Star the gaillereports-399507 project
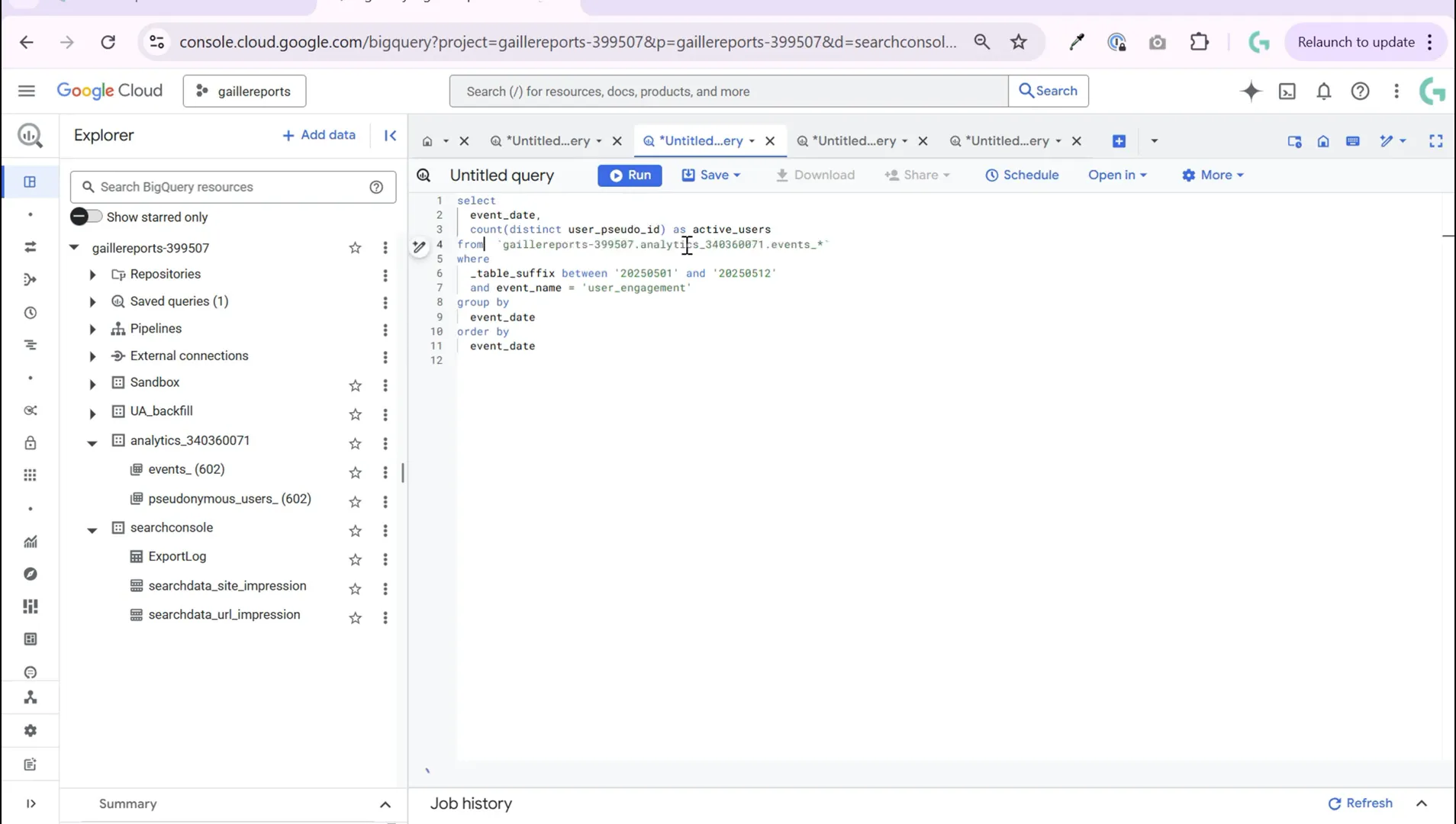 (355, 248)
